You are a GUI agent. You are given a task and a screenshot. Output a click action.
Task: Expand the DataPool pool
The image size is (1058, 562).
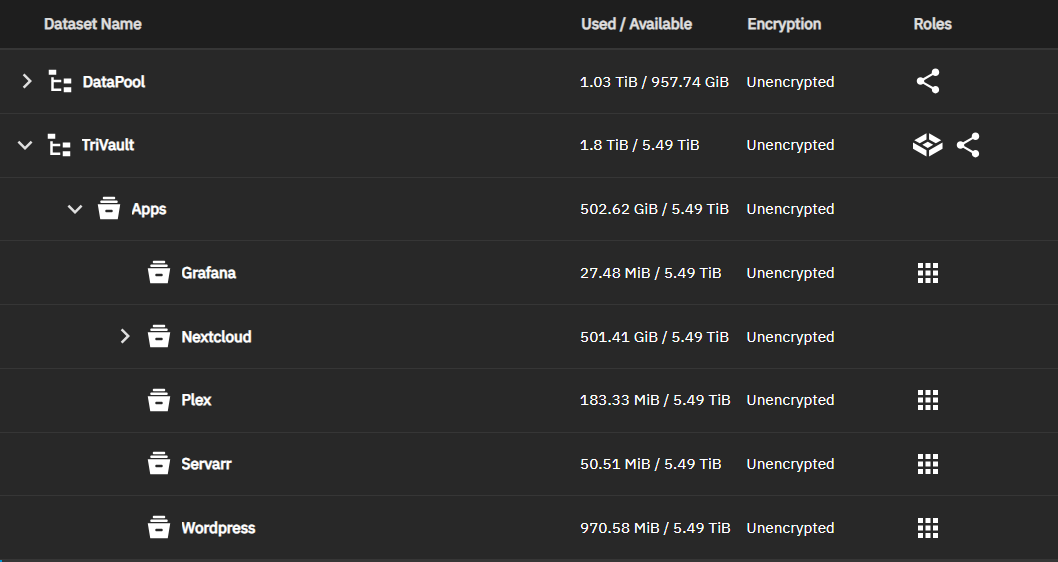tap(27, 82)
